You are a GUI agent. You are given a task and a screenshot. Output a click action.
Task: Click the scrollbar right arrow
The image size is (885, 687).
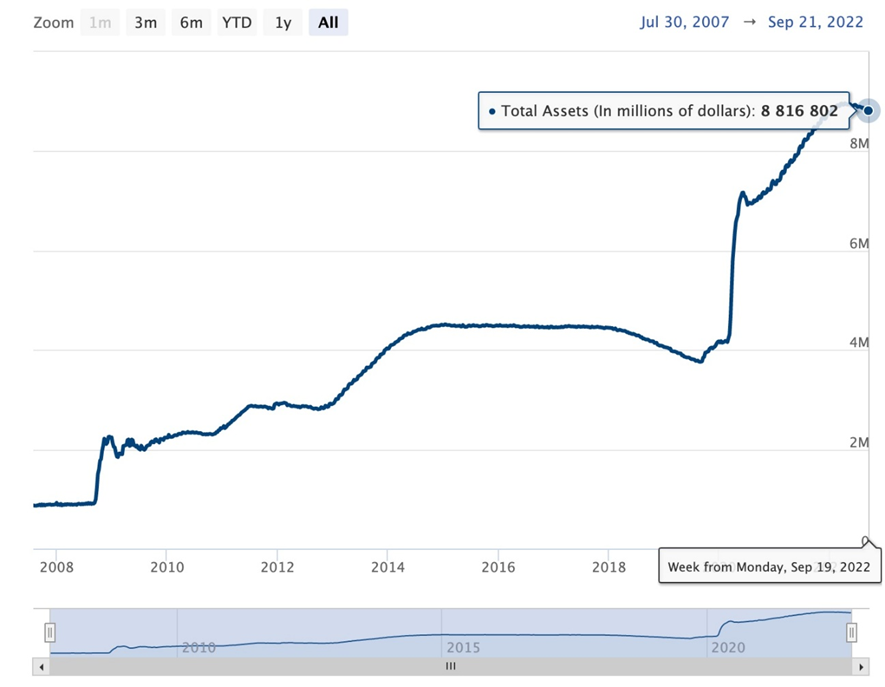[860, 665]
